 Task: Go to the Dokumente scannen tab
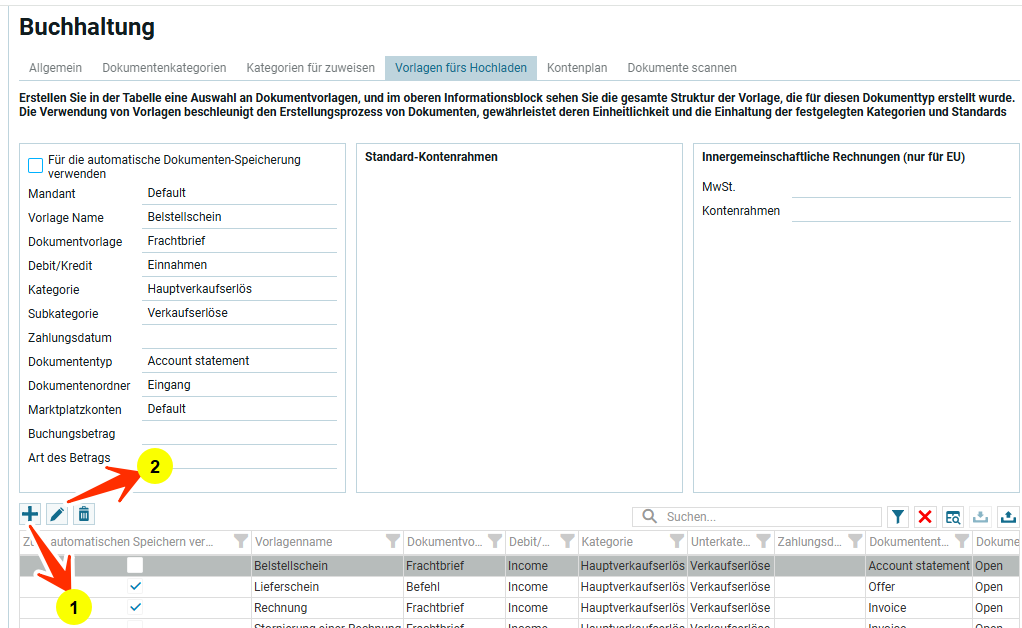pos(682,68)
